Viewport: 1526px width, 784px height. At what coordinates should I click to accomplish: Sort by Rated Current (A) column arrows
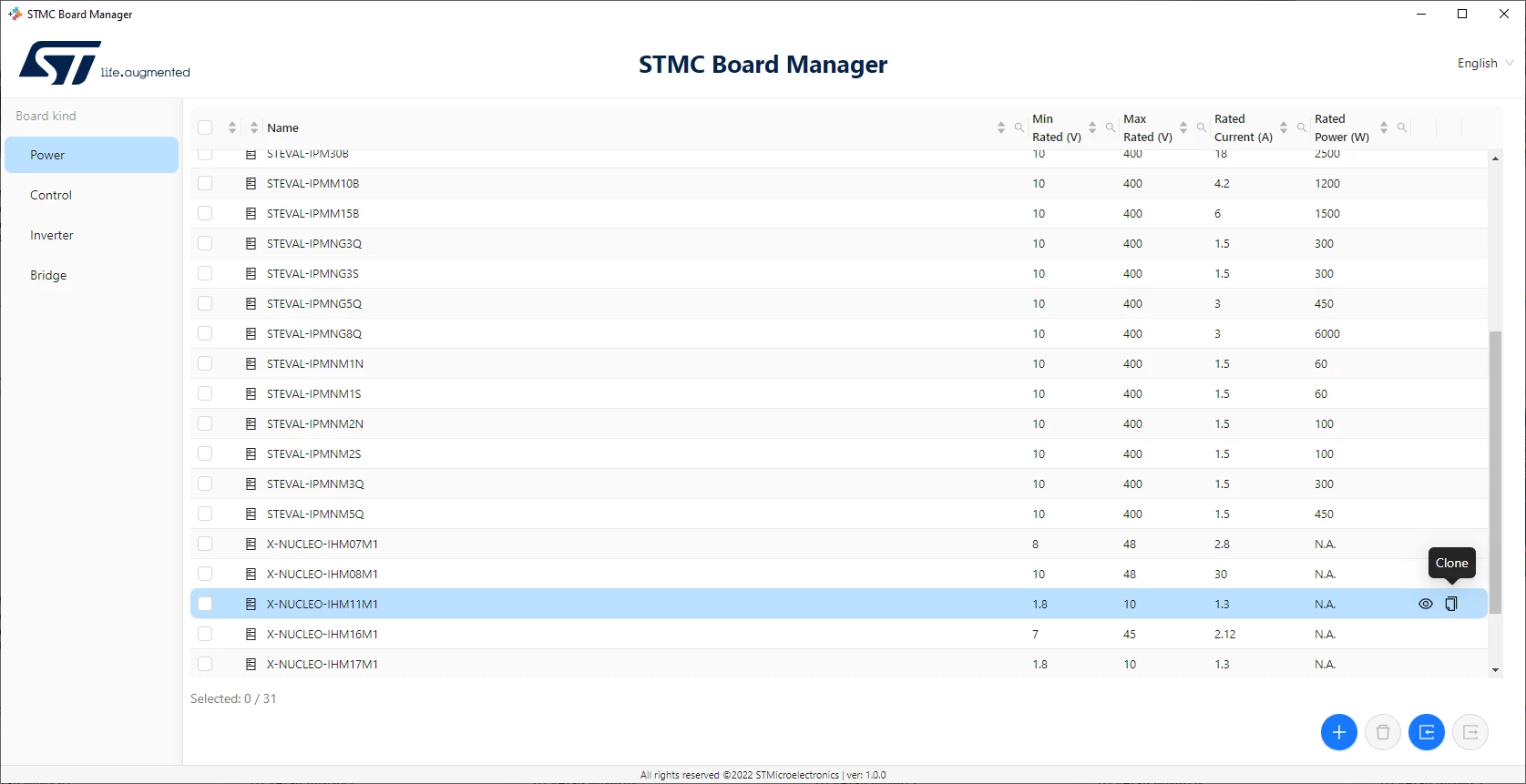coord(1284,127)
